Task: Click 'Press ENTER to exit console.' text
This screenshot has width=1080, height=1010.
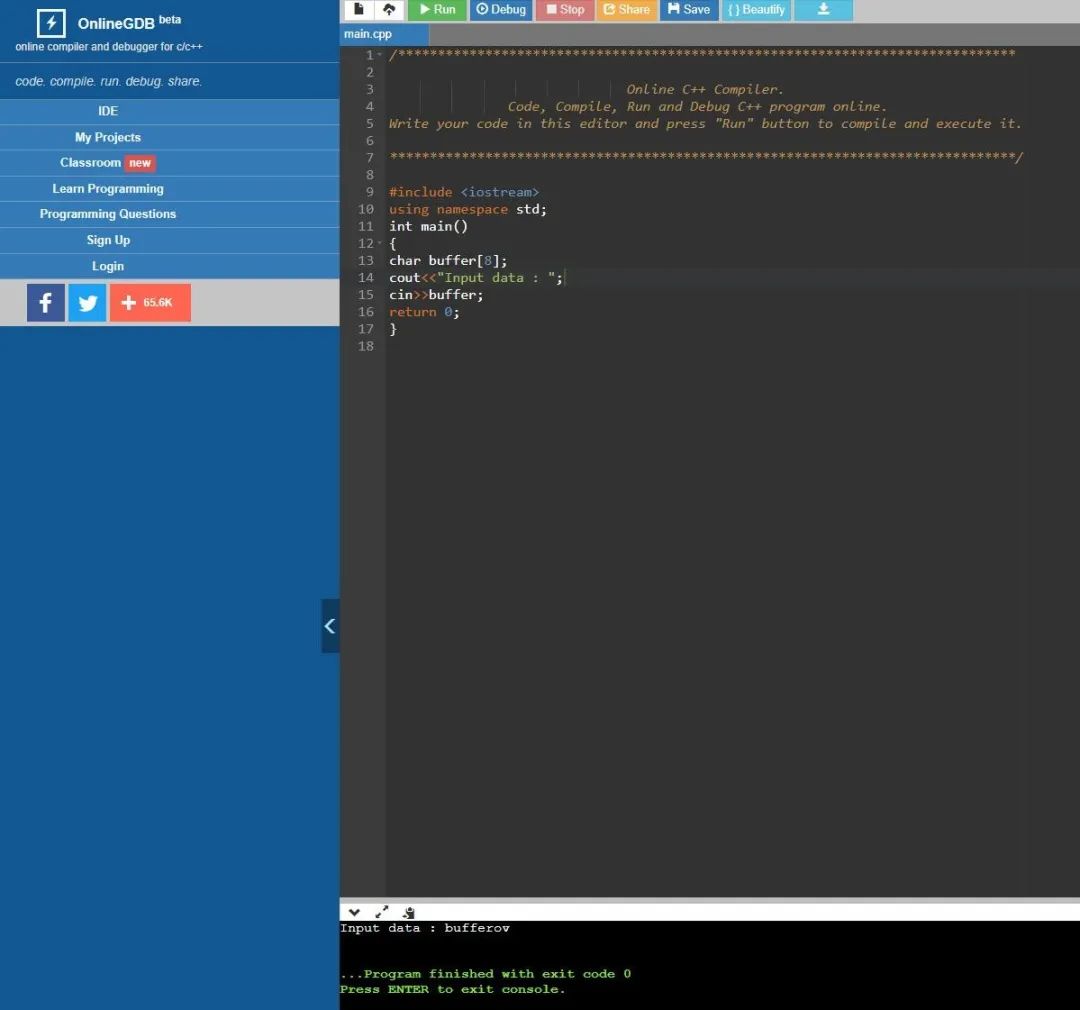Action: tap(452, 989)
